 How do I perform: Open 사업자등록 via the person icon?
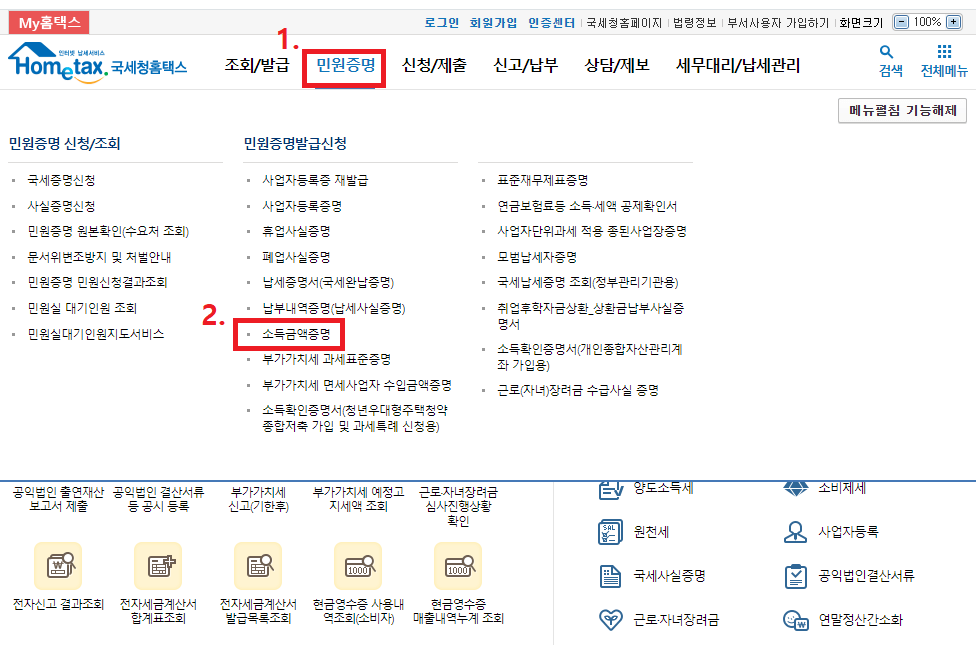795,533
